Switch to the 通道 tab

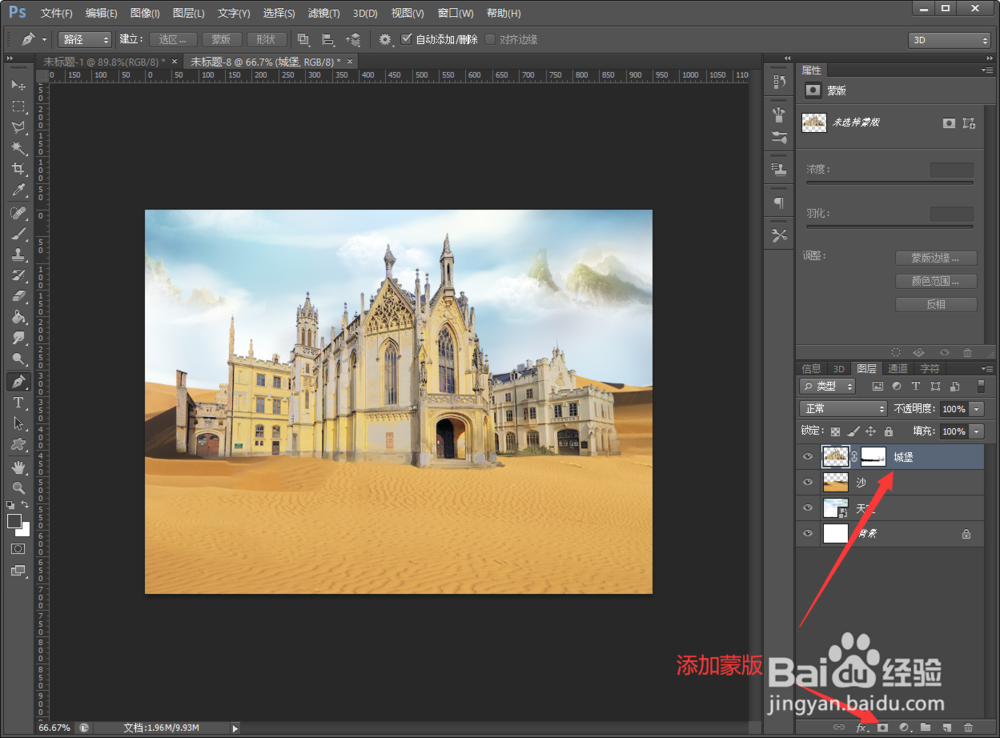(897, 369)
